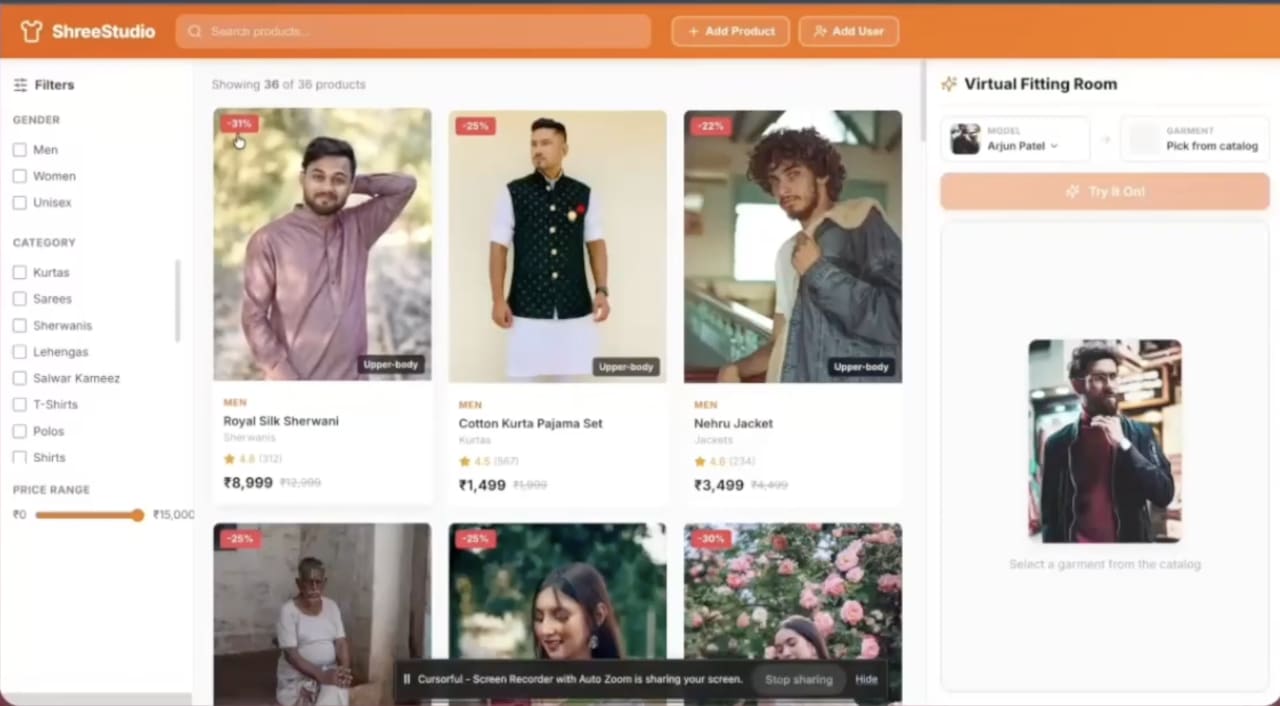This screenshot has height=706, width=1280.
Task: Click the Upper-body tag on Cotton Kurta Pajama Set
Action: (626, 367)
